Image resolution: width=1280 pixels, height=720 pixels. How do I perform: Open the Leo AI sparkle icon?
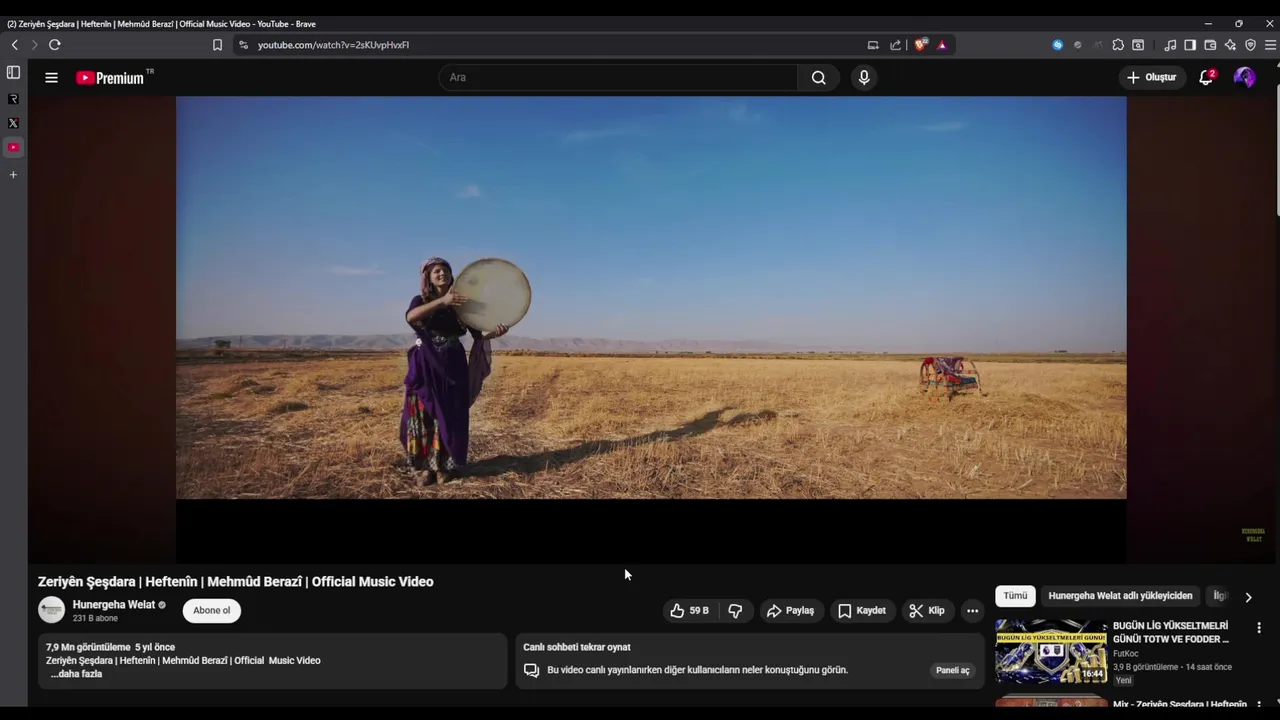pos(1230,45)
